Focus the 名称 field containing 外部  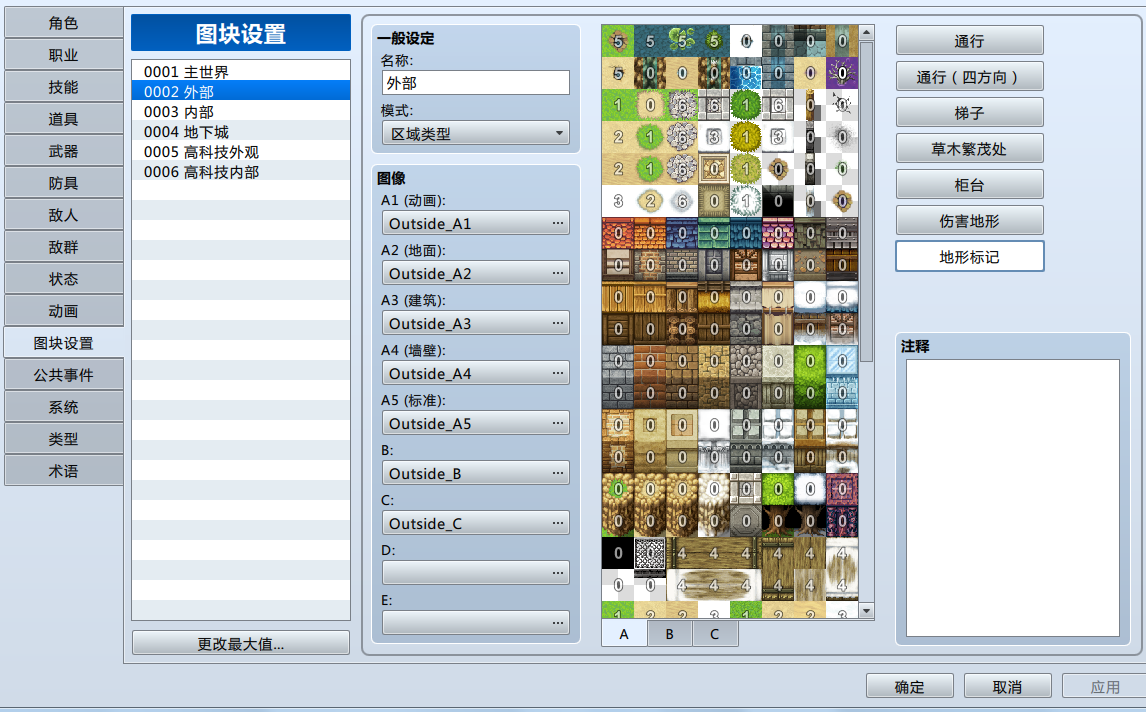[475, 83]
